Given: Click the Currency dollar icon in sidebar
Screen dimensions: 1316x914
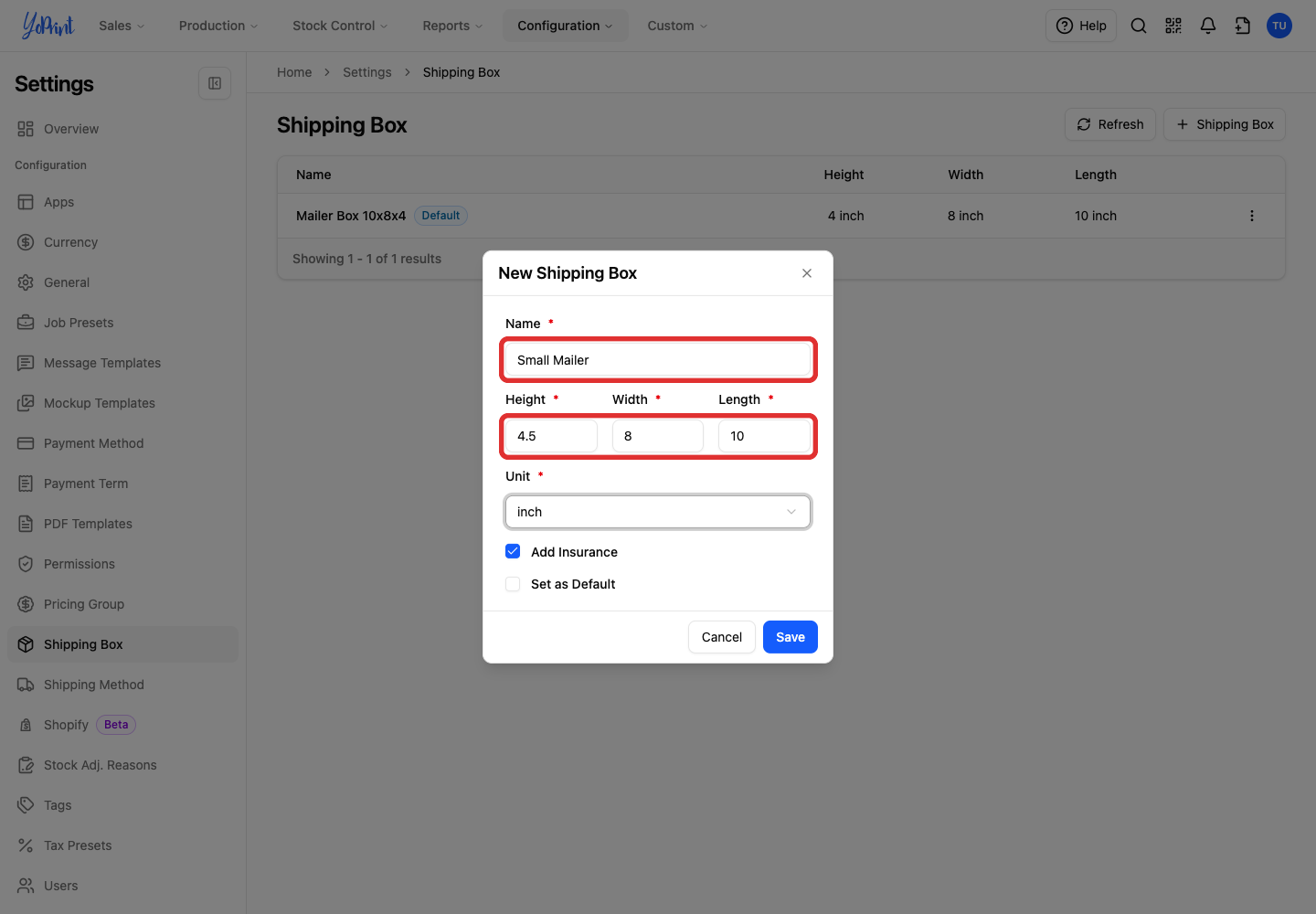Looking at the screenshot, I should 26,242.
